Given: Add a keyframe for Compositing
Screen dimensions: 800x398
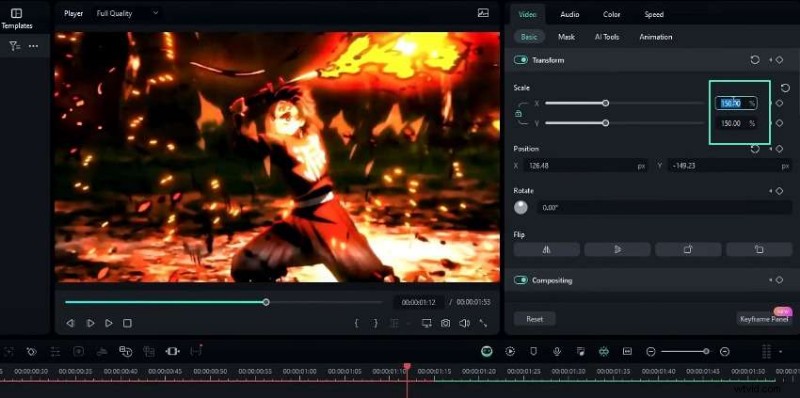Looking at the screenshot, I should (779, 280).
